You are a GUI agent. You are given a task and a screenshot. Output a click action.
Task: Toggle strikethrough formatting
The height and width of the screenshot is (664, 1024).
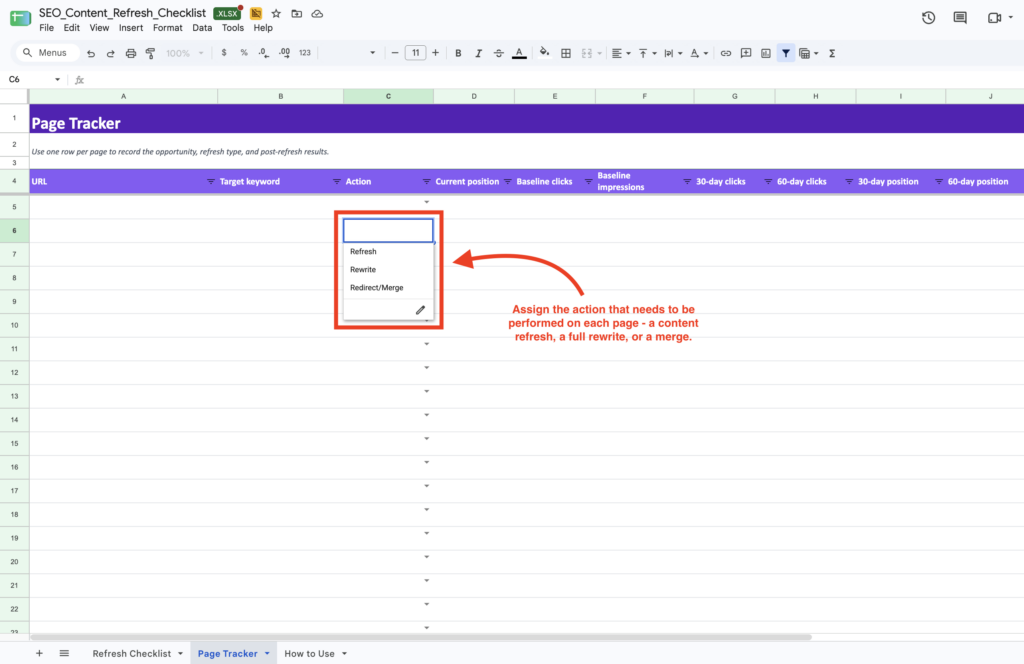498,54
